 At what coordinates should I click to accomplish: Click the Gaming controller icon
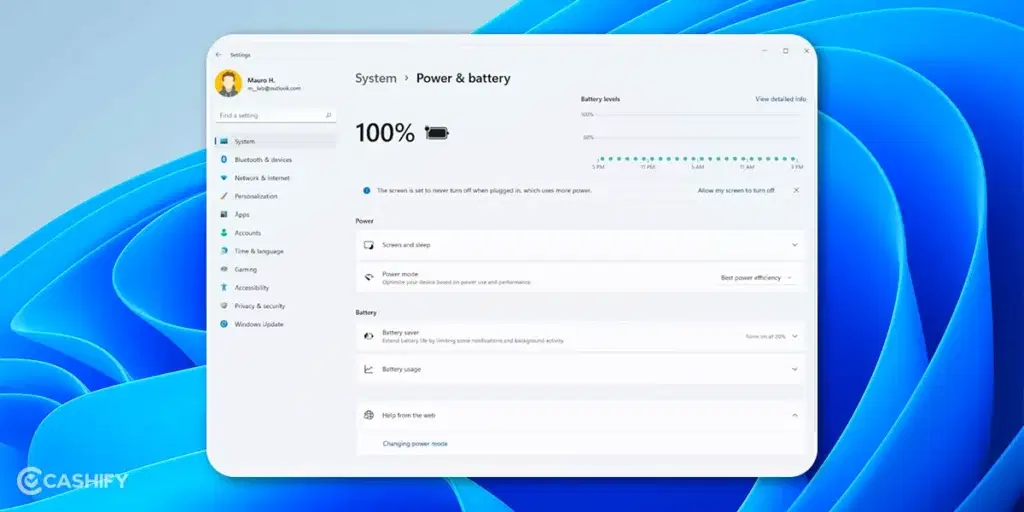click(x=223, y=269)
